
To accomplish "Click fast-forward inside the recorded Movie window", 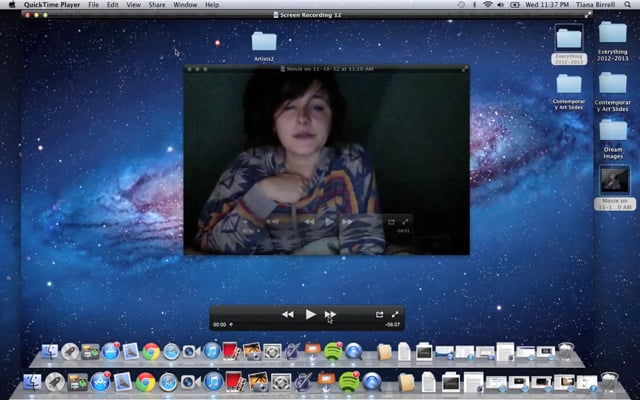I will tap(347, 222).
